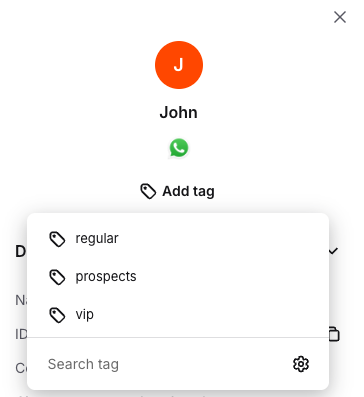Click the orange J avatar
Screen dimensions: 364x397
[x=179, y=65]
